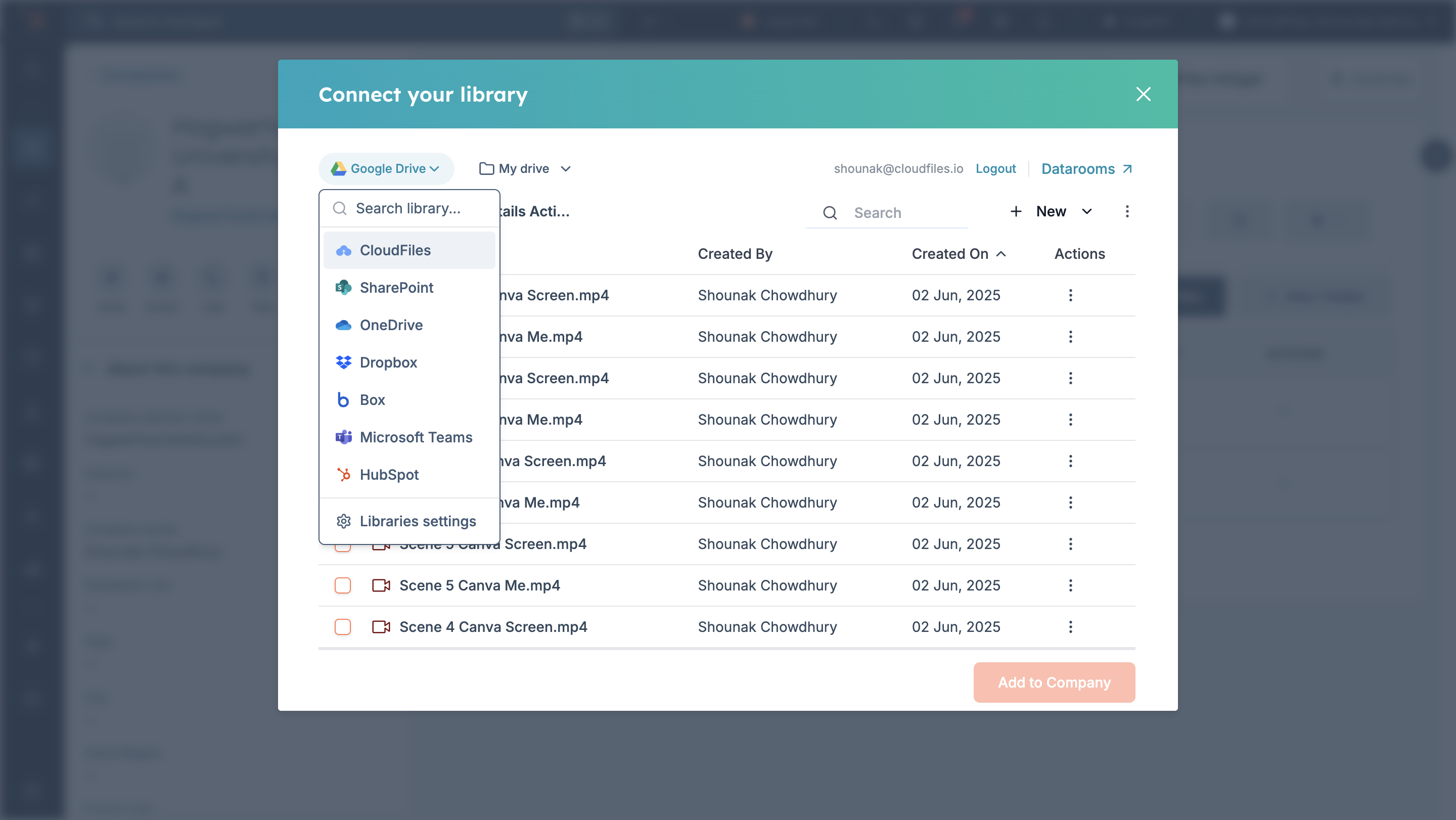The height and width of the screenshot is (820, 1456).
Task: Click the Google Drive triangle logo
Action: [338, 168]
